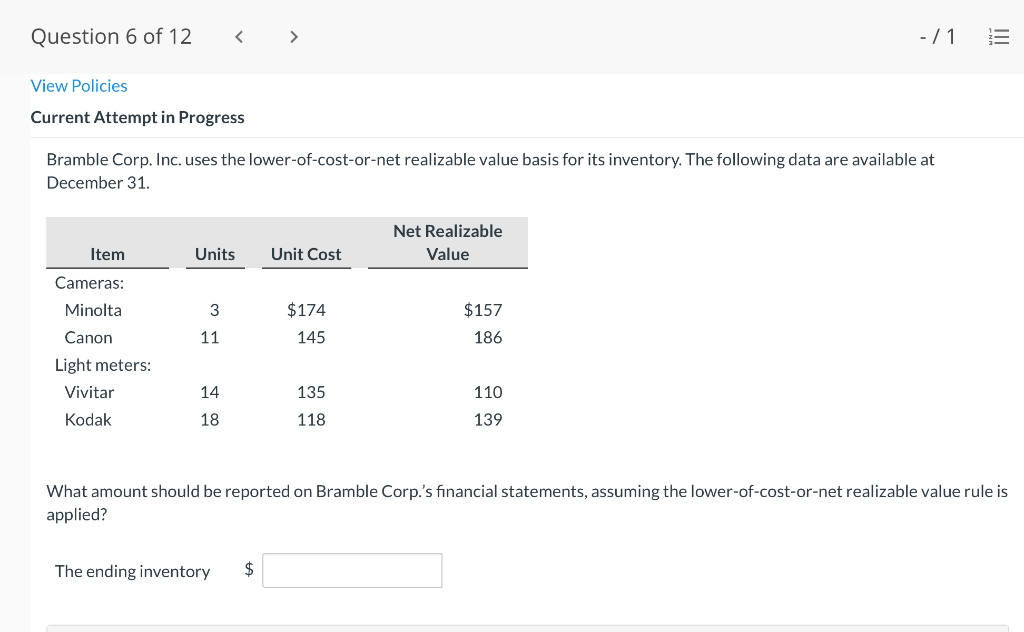Viewport: 1024px width, 632px height.
Task: Open the question list menu icon
Action: pyautogui.click(x=998, y=38)
